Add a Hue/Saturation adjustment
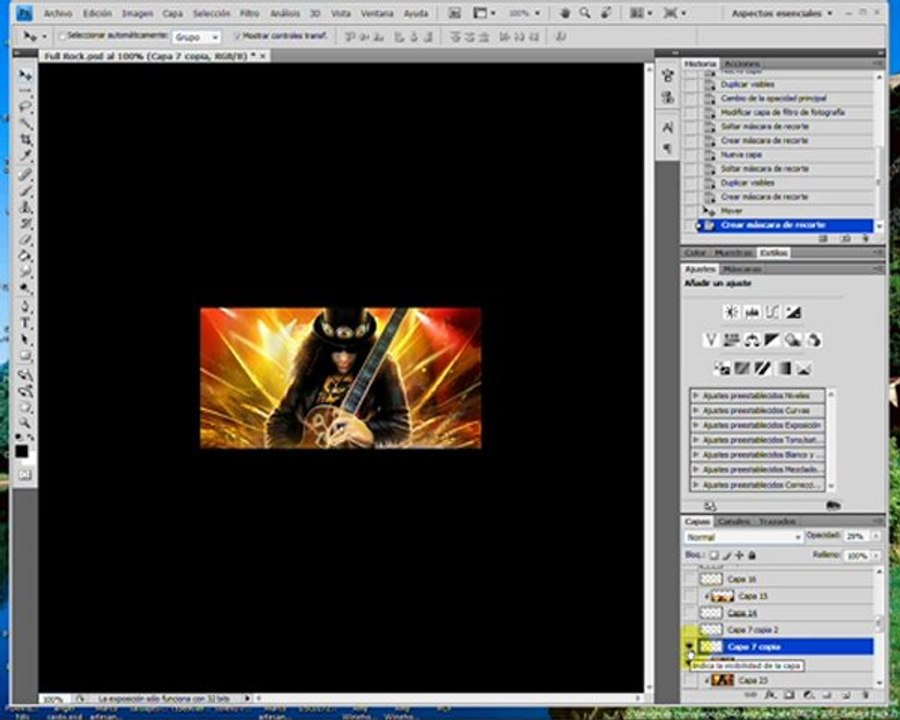900x720 pixels. click(731, 340)
